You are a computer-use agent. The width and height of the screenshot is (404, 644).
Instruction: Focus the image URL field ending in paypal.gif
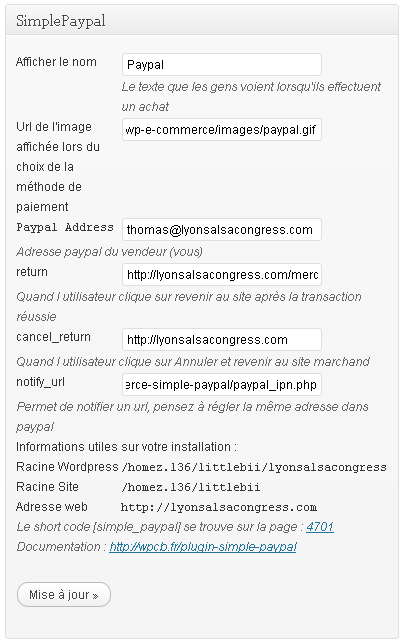[x=222, y=130]
